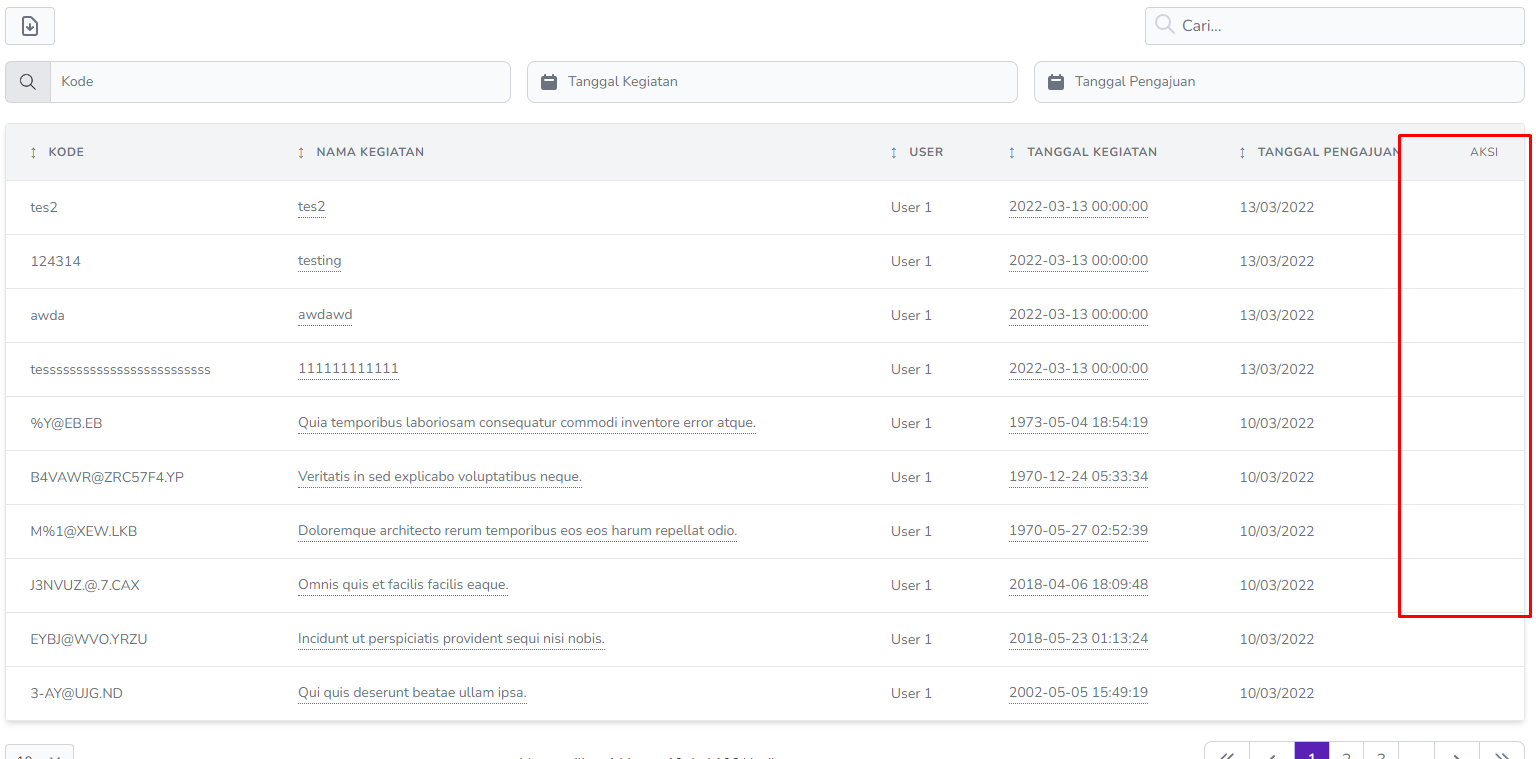Click the export download icon top left

pos(29,25)
